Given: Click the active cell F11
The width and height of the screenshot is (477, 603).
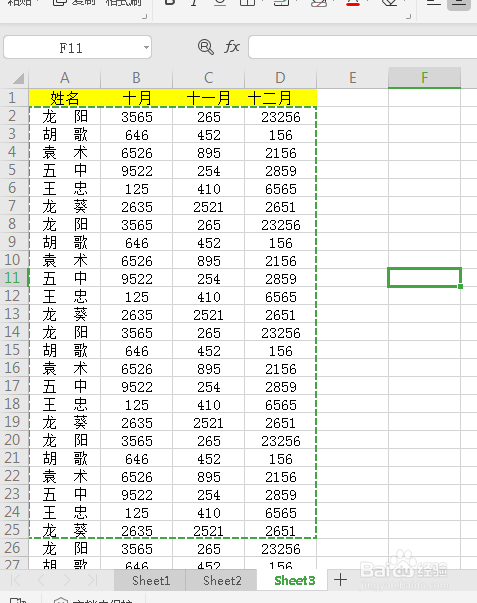Looking at the screenshot, I should coord(424,278).
